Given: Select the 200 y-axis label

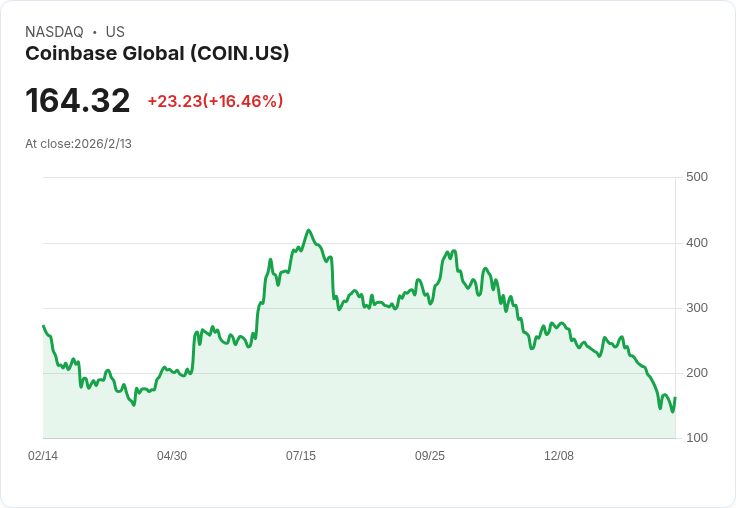Looking at the screenshot, I should pos(697,373).
